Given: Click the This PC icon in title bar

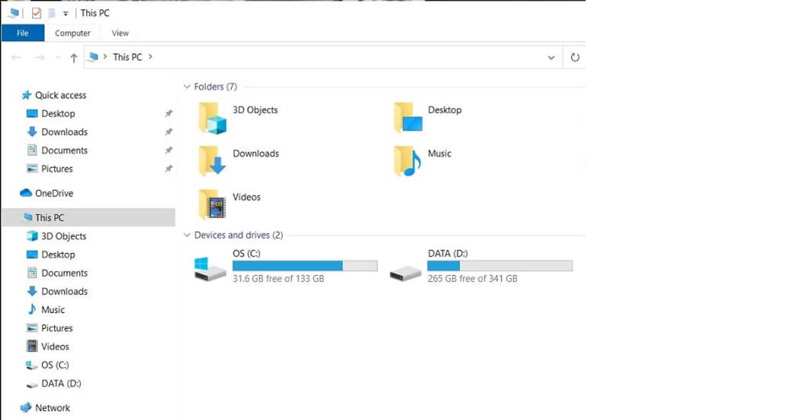Looking at the screenshot, I should 14,13.
